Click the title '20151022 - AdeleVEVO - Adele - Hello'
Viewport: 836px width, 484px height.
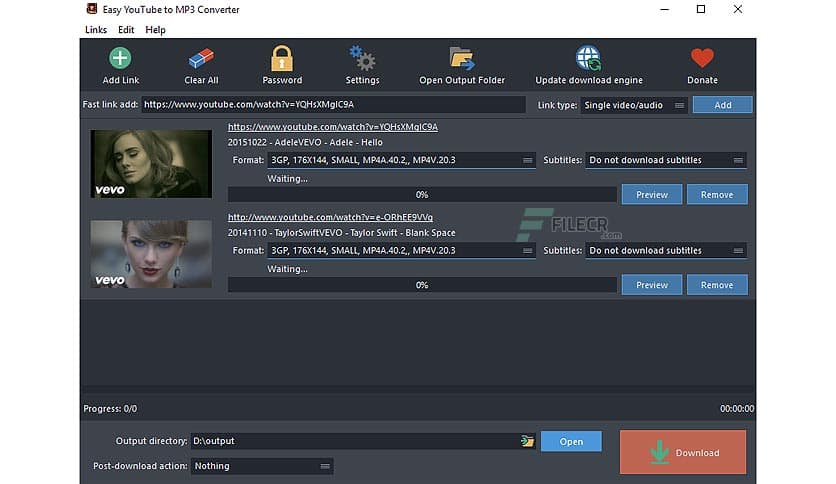(305, 142)
